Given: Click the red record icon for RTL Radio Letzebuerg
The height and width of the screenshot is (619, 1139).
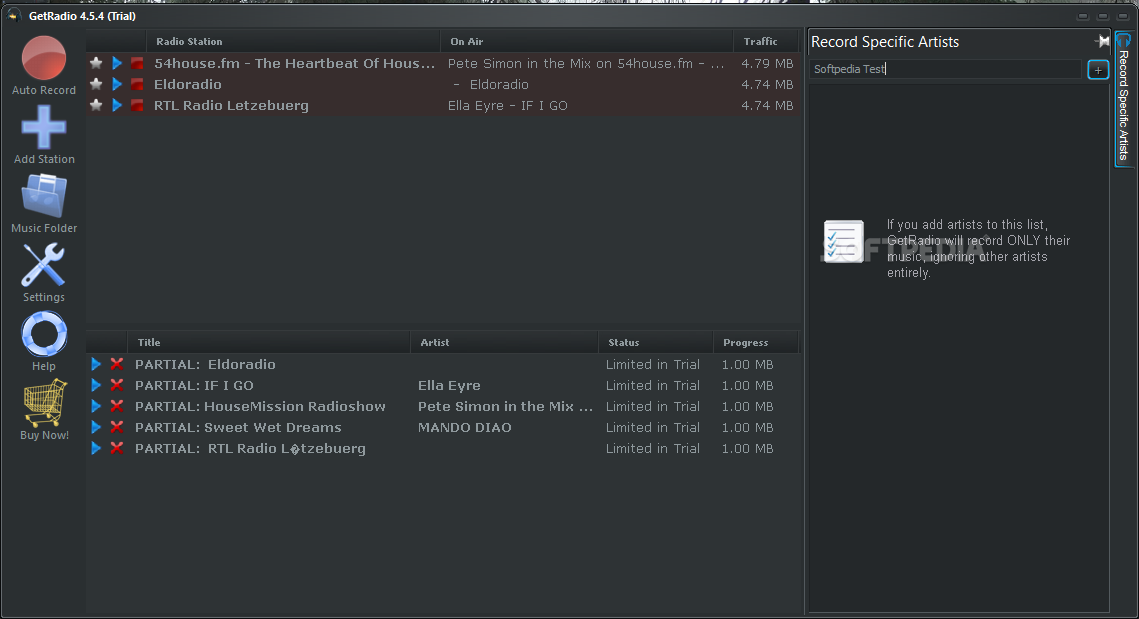Looking at the screenshot, I should 137,105.
